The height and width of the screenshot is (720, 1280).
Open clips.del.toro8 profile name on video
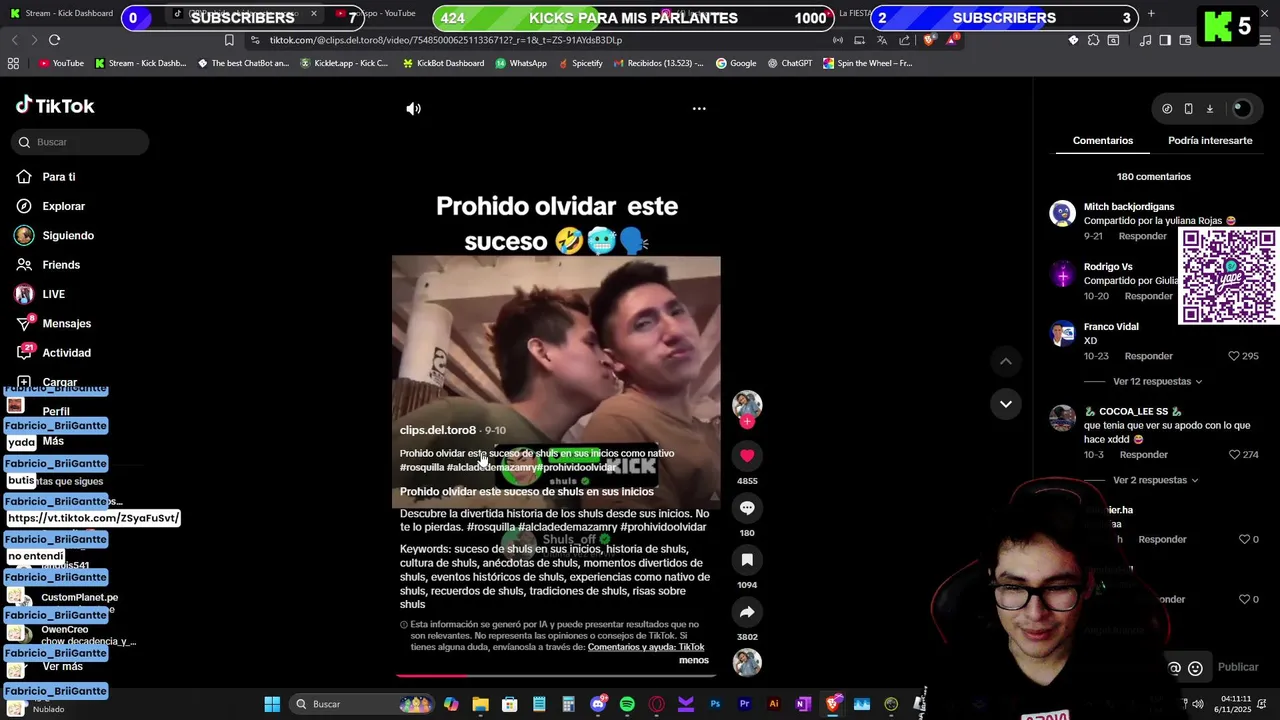[x=438, y=430]
